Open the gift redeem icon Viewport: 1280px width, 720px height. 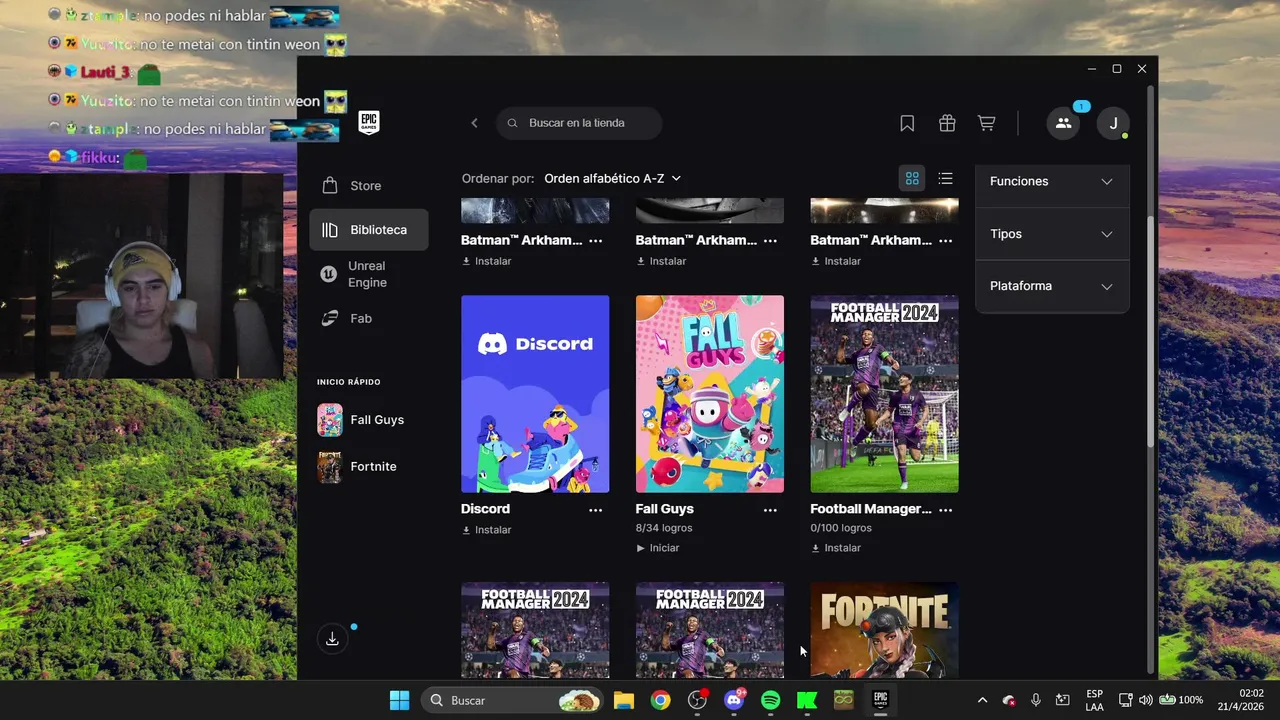click(x=947, y=123)
